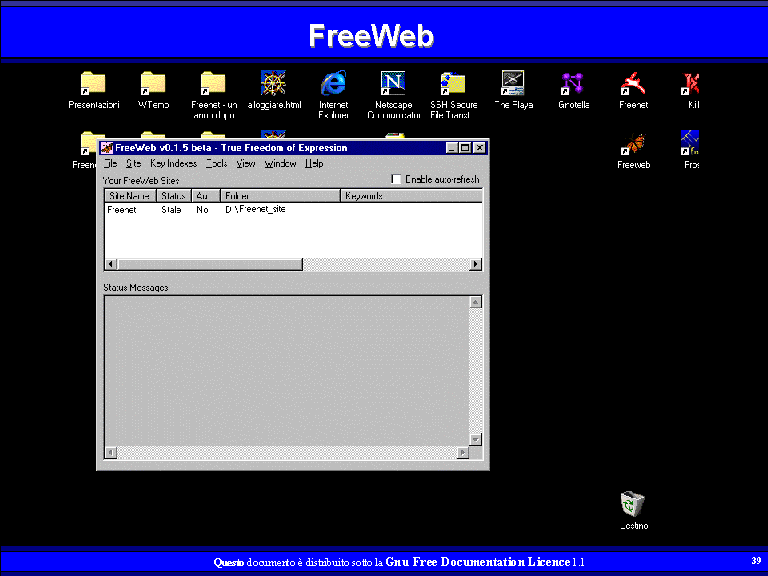Click the Au column header
The width and height of the screenshot is (768, 576).
tap(206, 196)
